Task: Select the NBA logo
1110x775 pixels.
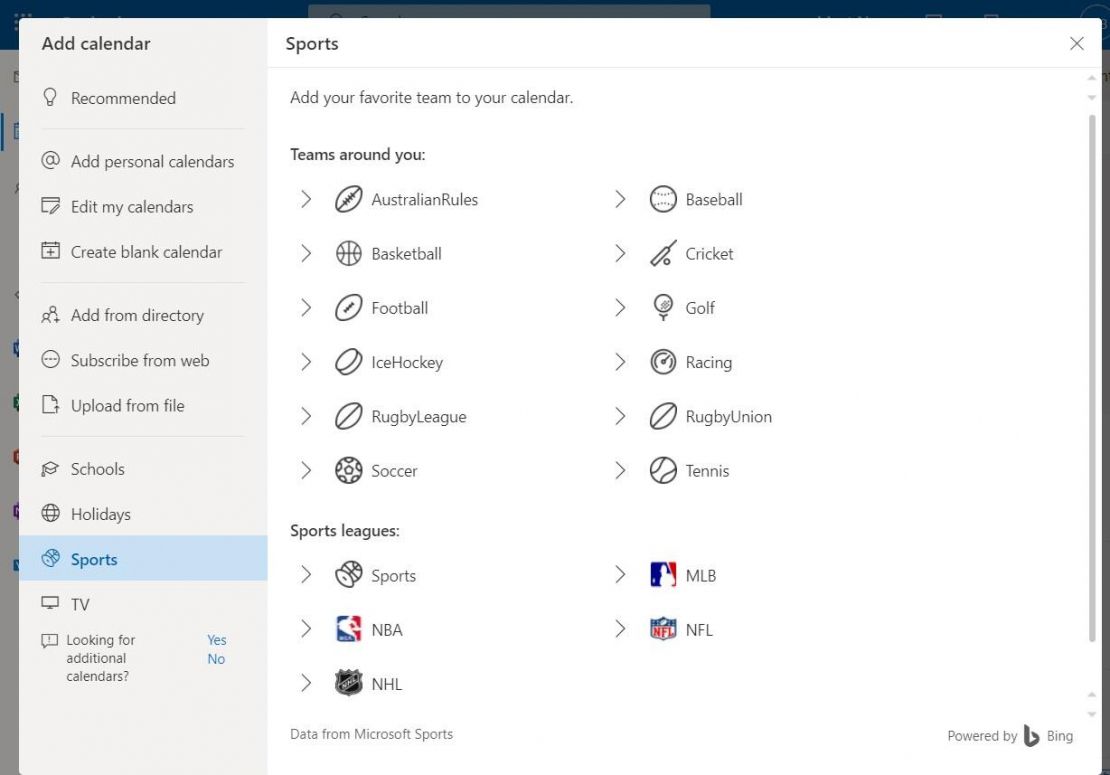Action: (x=349, y=629)
